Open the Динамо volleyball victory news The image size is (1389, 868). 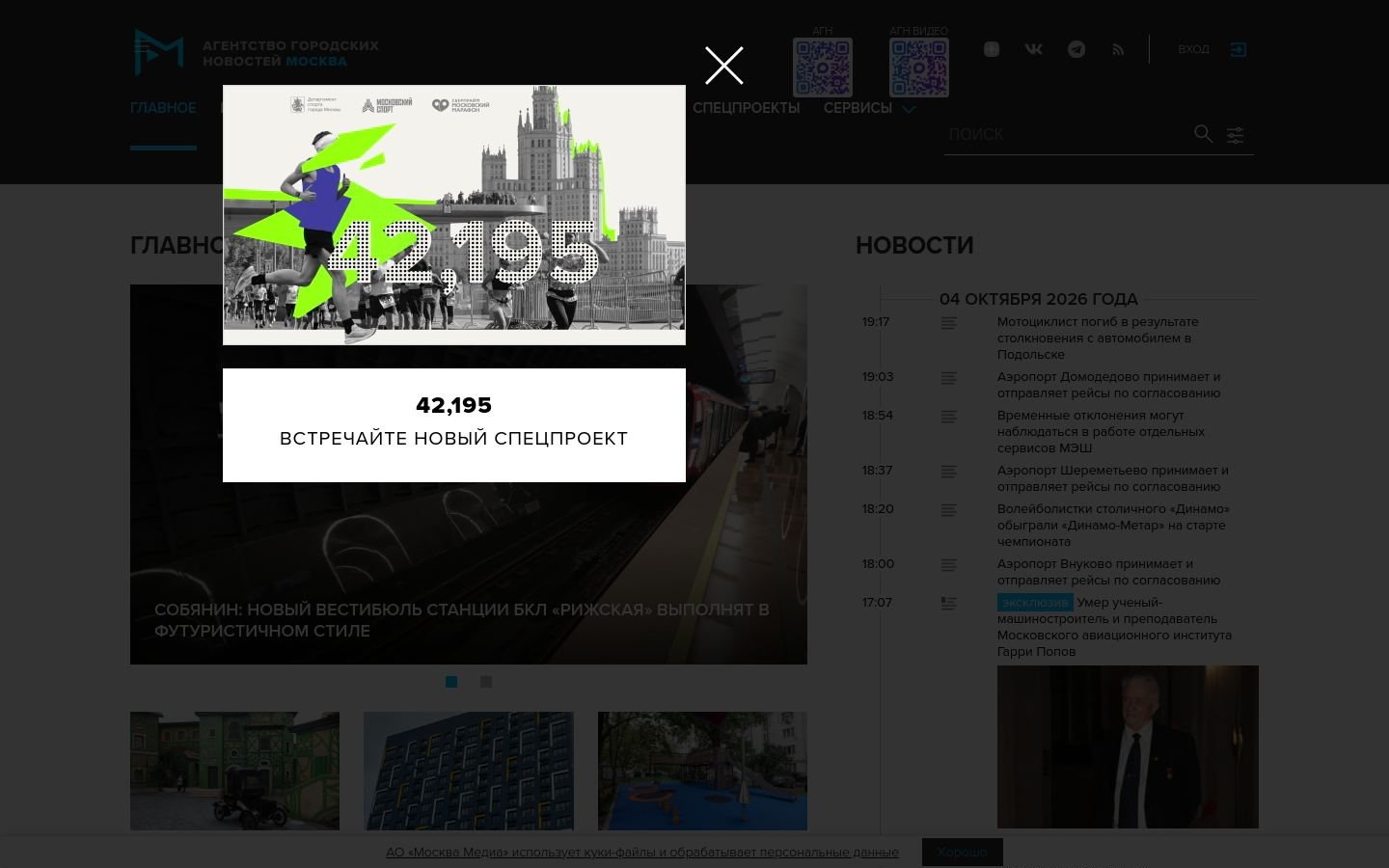(1113, 525)
